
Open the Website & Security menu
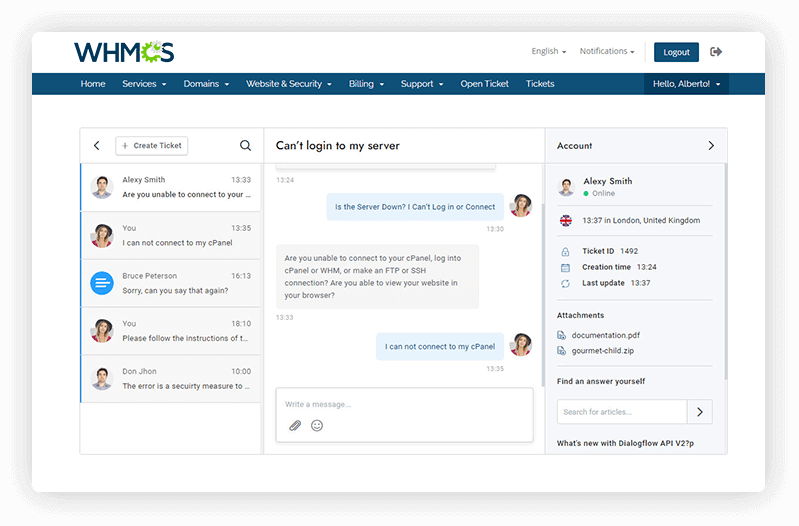(x=289, y=84)
